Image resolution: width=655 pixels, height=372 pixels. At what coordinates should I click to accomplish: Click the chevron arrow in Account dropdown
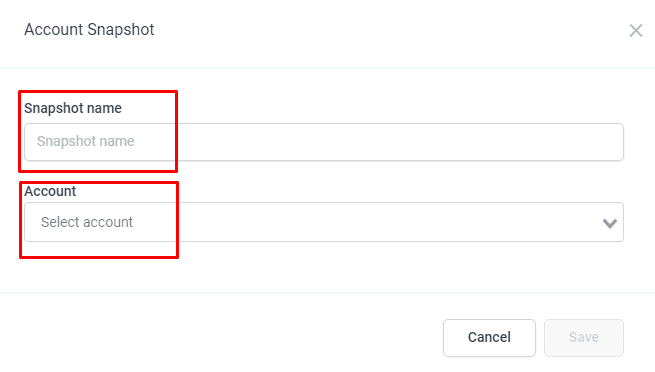pos(610,223)
